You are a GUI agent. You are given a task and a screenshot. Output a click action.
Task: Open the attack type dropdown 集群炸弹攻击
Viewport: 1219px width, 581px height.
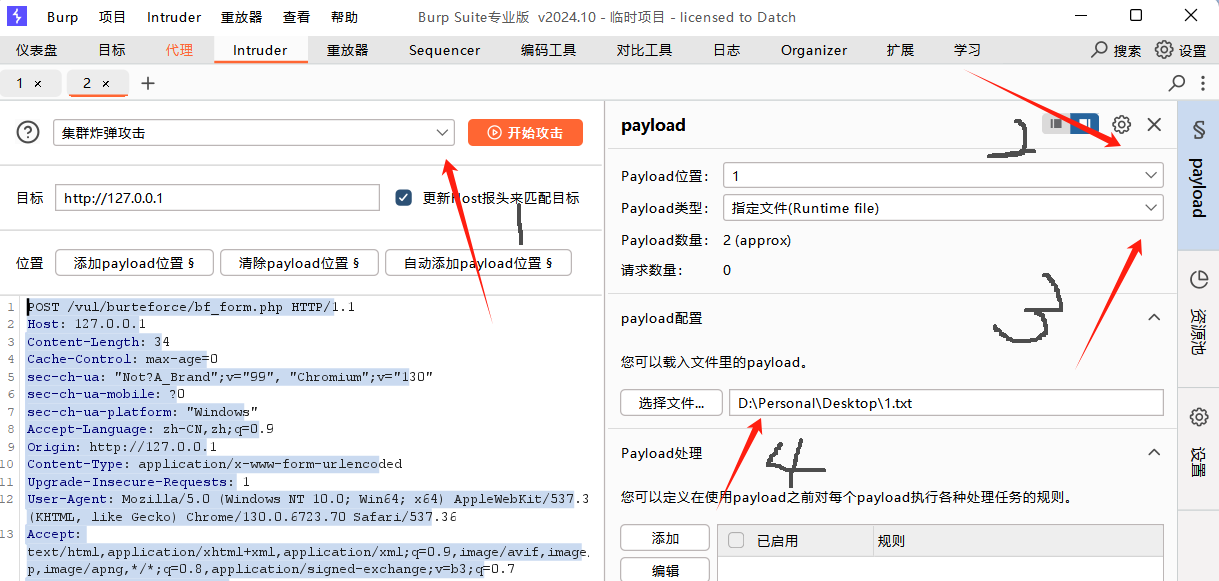[x=254, y=133]
